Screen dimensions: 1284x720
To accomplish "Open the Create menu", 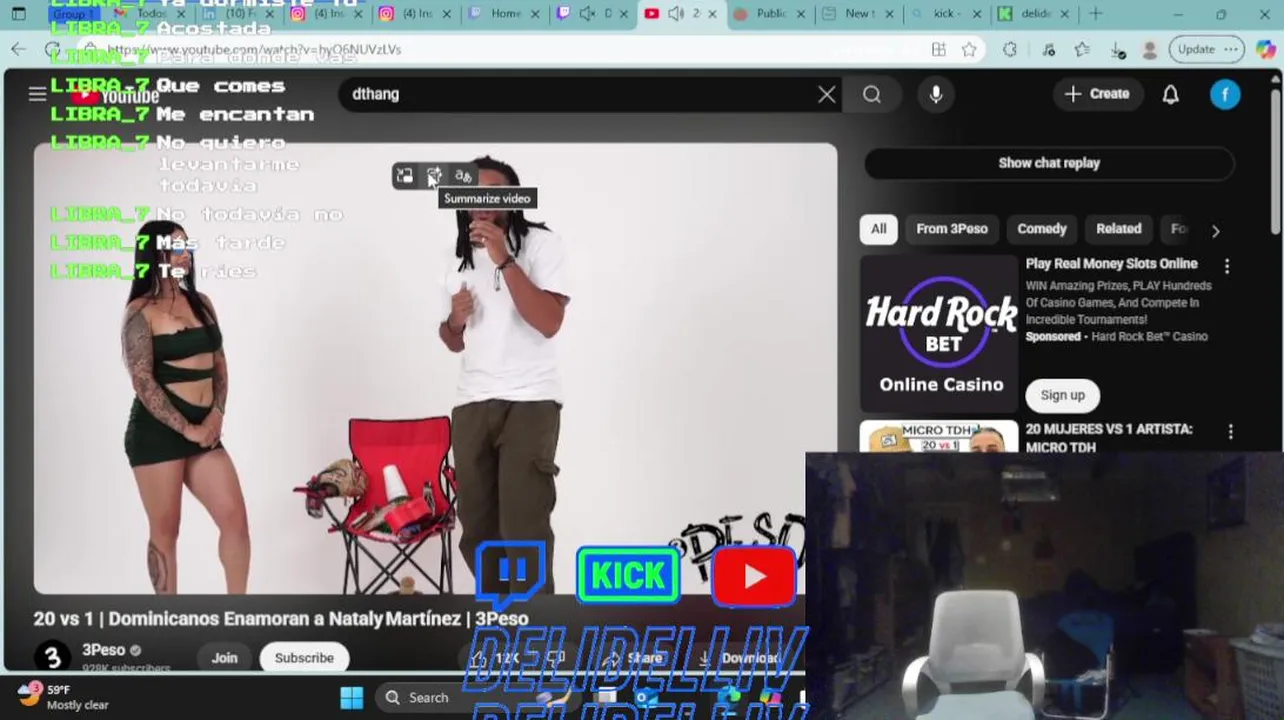I will (1097, 94).
